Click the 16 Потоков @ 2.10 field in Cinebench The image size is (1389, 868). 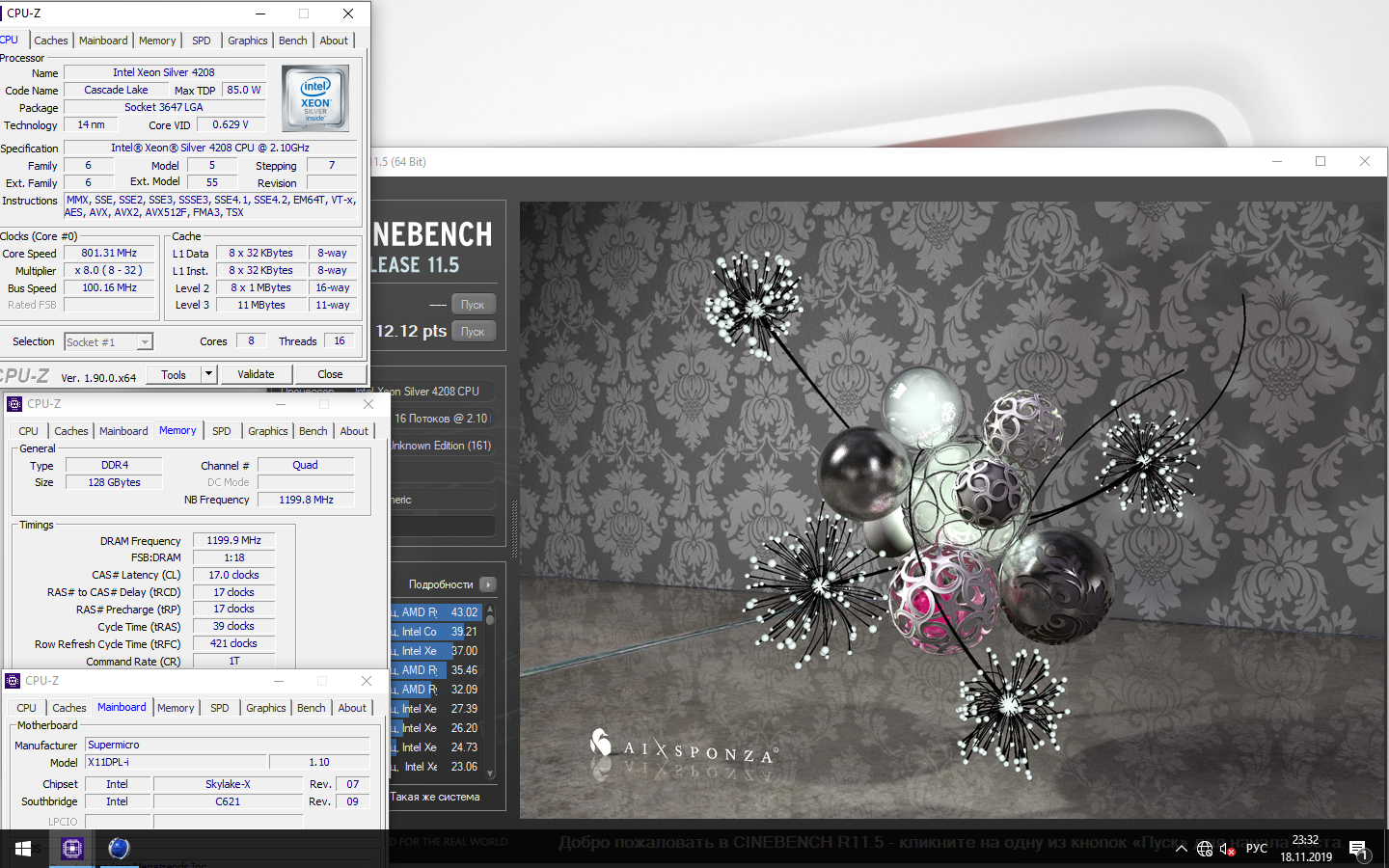[x=442, y=419]
